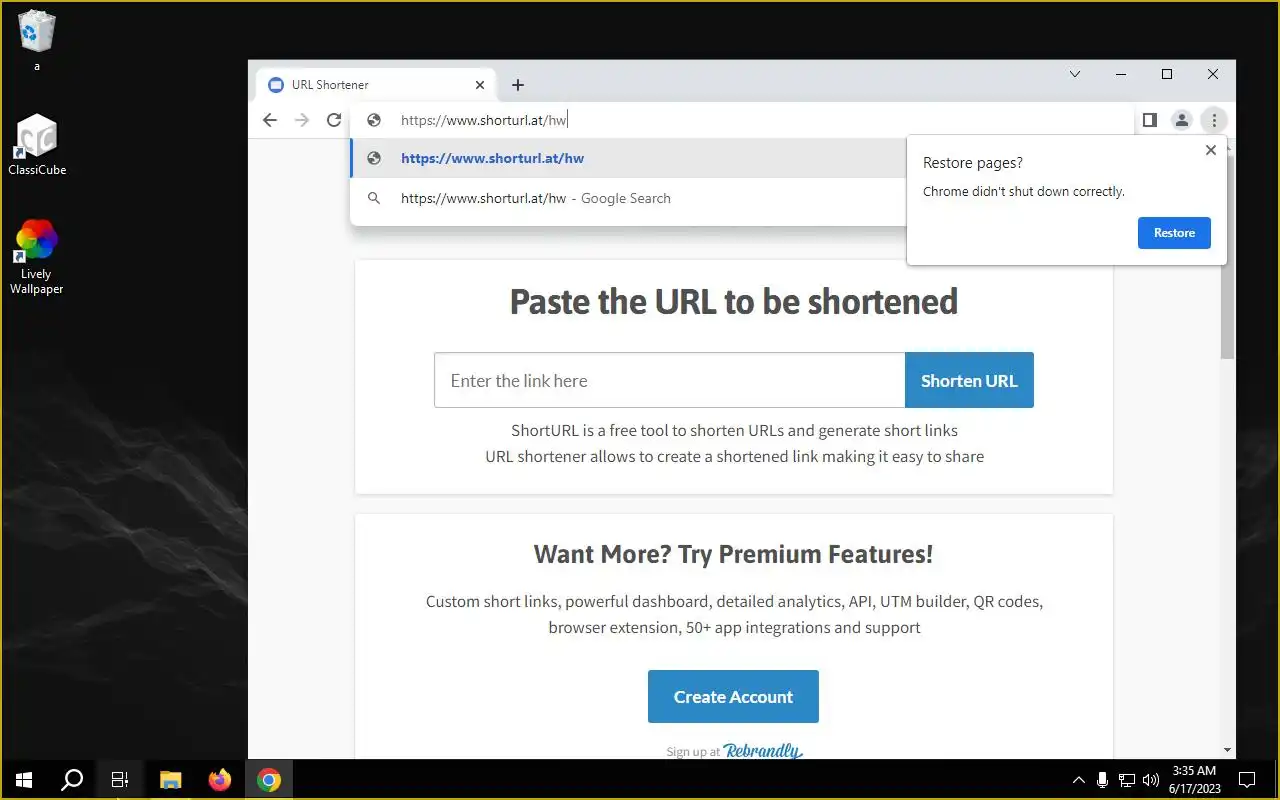Click the Create Account button
The height and width of the screenshot is (800, 1280).
tap(733, 697)
